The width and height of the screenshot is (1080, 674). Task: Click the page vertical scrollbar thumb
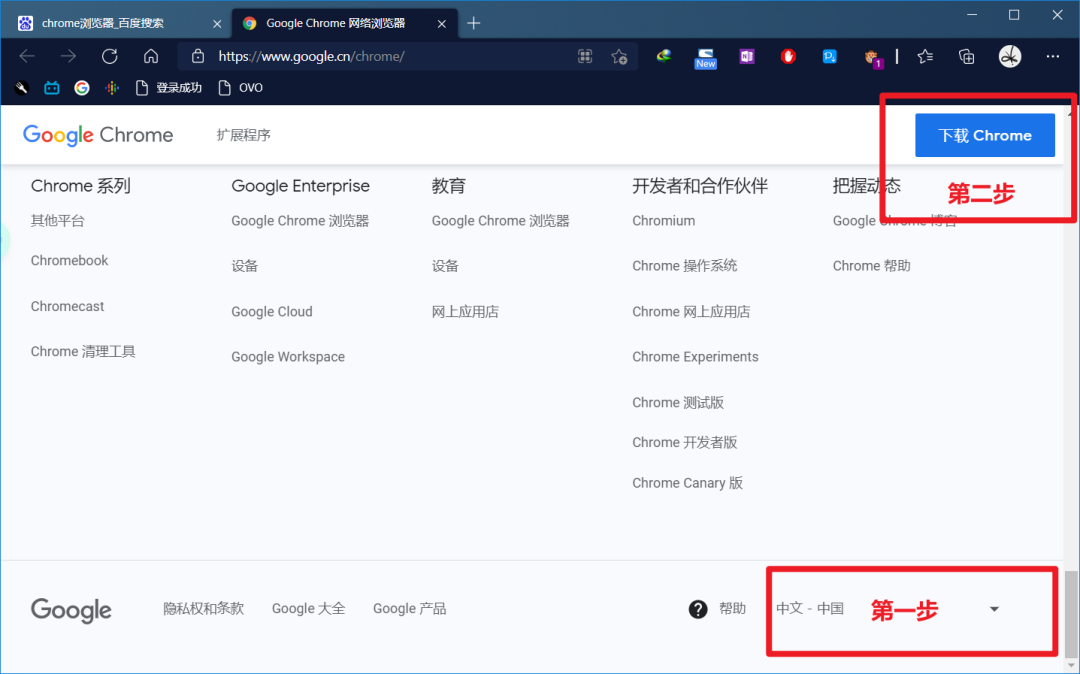click(x=1070, y=614)
